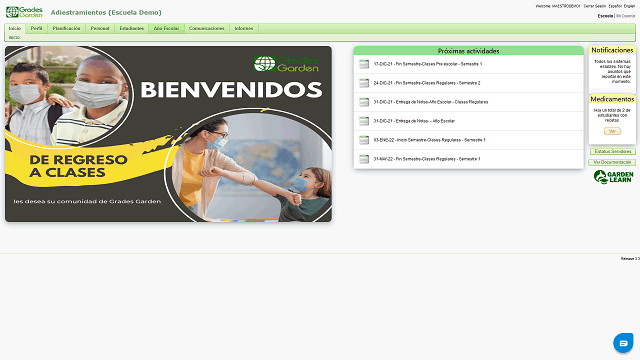Click calendar icon for 31-DIC-21 Entrega de Notas - - Año Escolar
This screenshot has height=360, width=640.
(364, 121)
